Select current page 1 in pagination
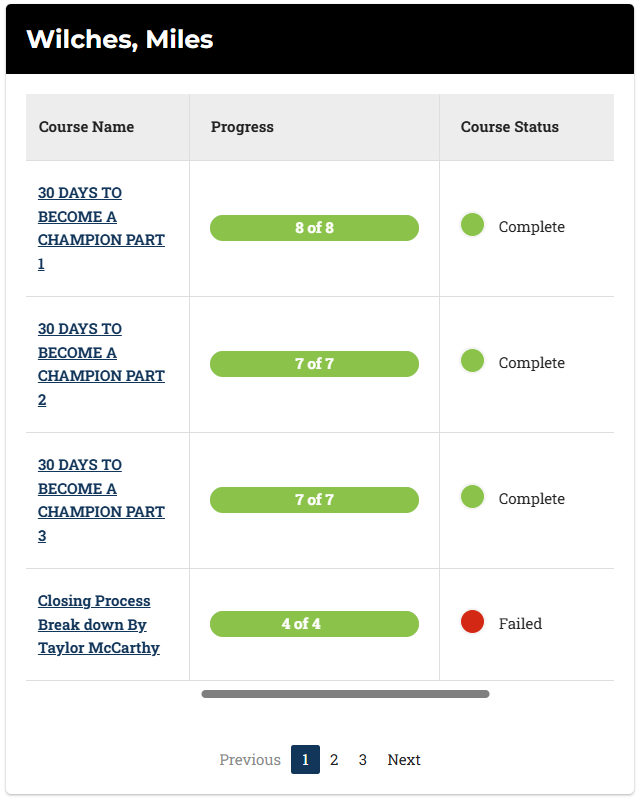Viewport: 642px width, 801px height. 306,760
